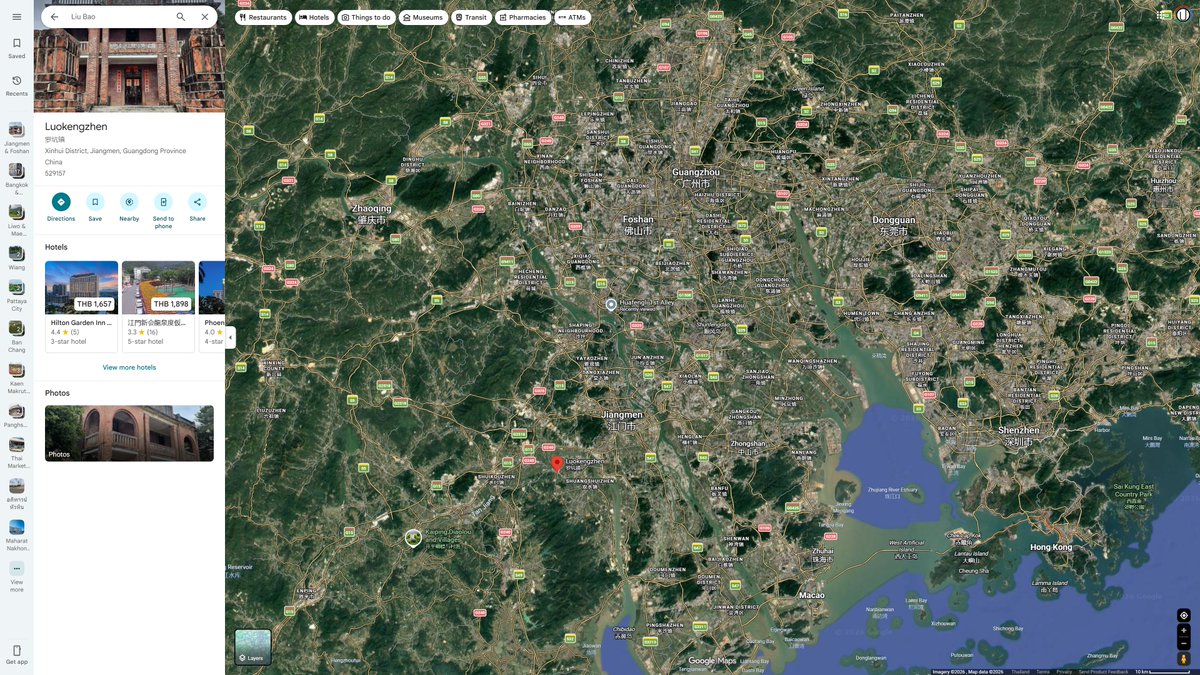Screen dimensions: 1200x675
Task: Drop into Street View with the Pegman icon
Action: (x=1184, y=660)
